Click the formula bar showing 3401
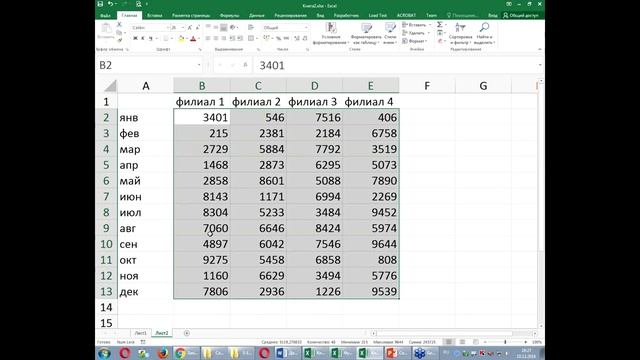The width and height of the screenshot is (640, 360). click(x=396, y=65)
